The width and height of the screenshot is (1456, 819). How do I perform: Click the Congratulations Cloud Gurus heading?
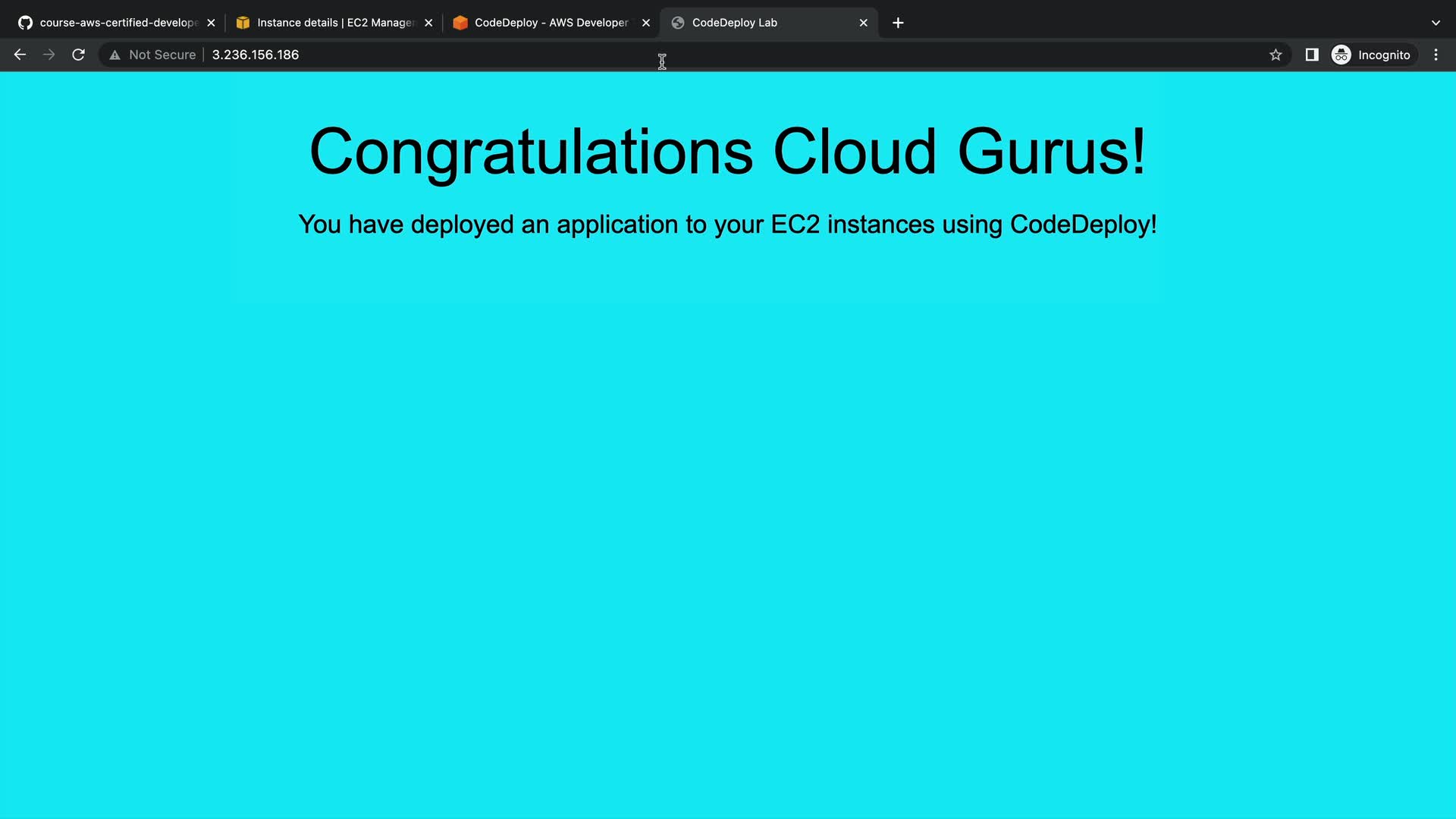pyautogui.click(x=727, y=151)
